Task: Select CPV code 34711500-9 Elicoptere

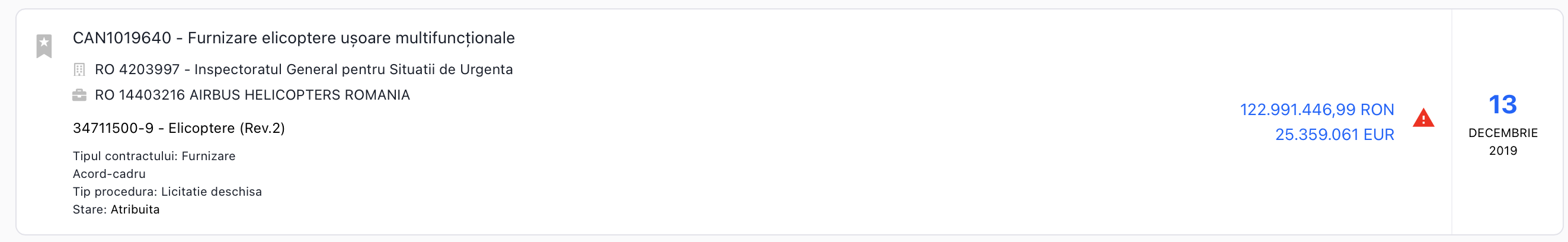Action: click(178, 128)
